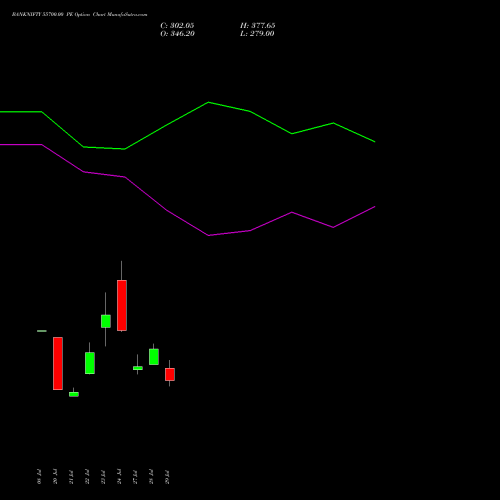Click the 29 Jul date label on the axis

click(167, 477)
